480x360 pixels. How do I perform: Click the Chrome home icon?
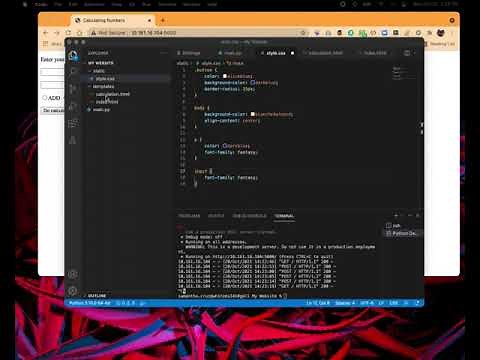80,33
